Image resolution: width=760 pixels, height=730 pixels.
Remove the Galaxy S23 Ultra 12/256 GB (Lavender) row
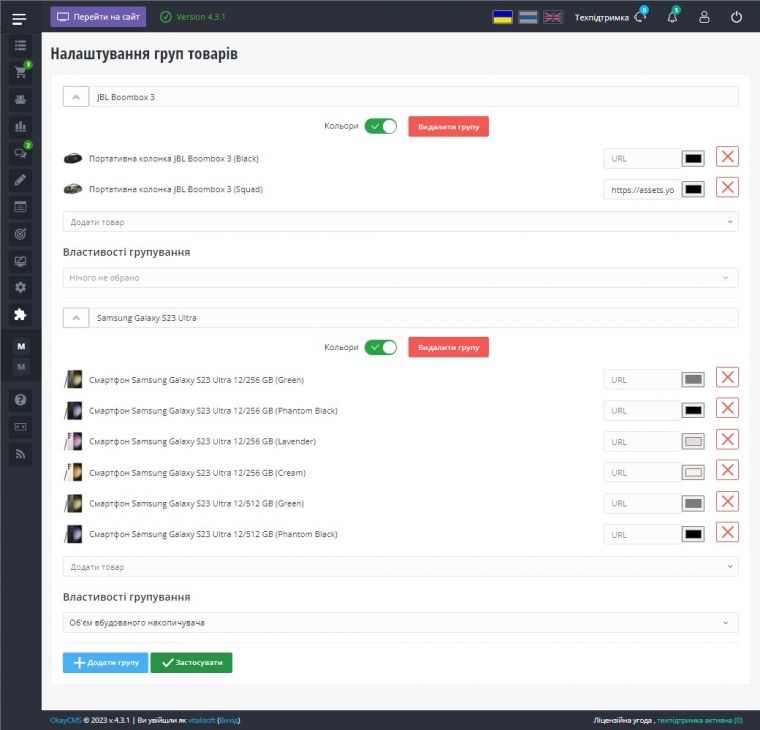coord(727,440)
